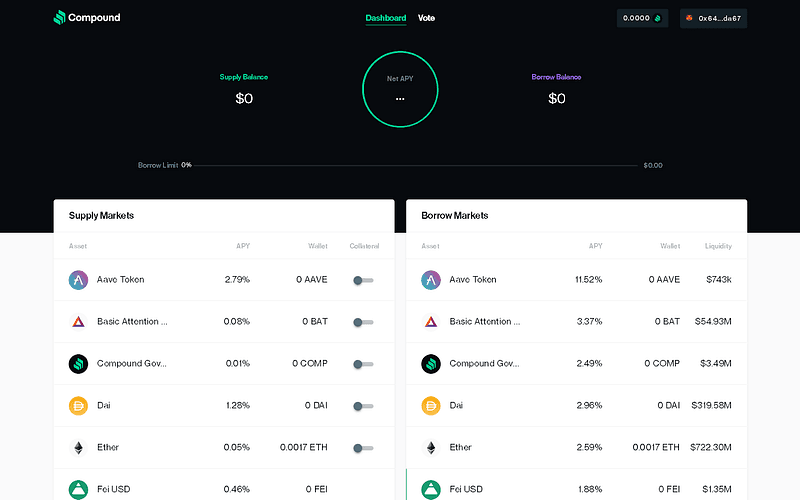The height and width of the screenshot is (500, 800).
Task: Select Aave Token 2.79% supply APY
Action: pos(237,280)
